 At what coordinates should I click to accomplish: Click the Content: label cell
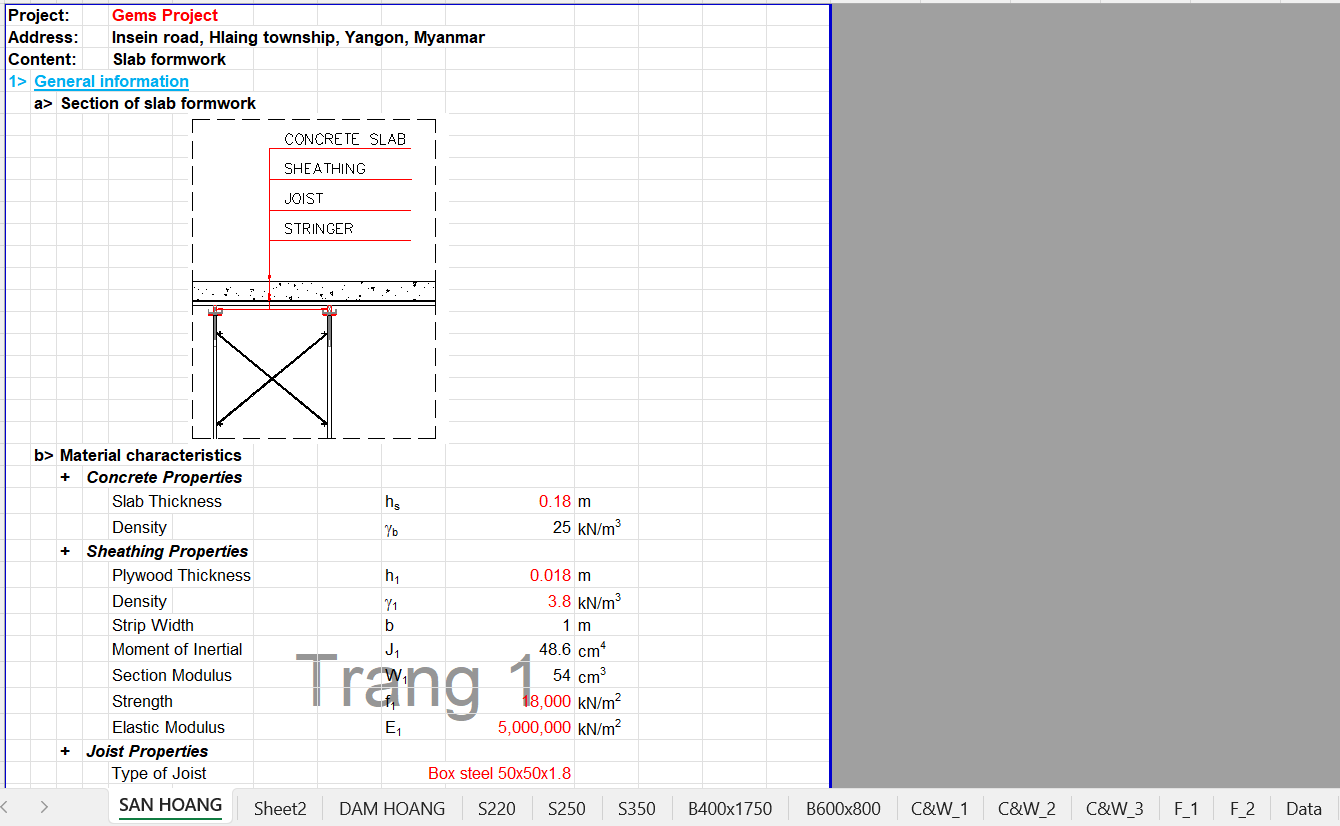[42, 59]
